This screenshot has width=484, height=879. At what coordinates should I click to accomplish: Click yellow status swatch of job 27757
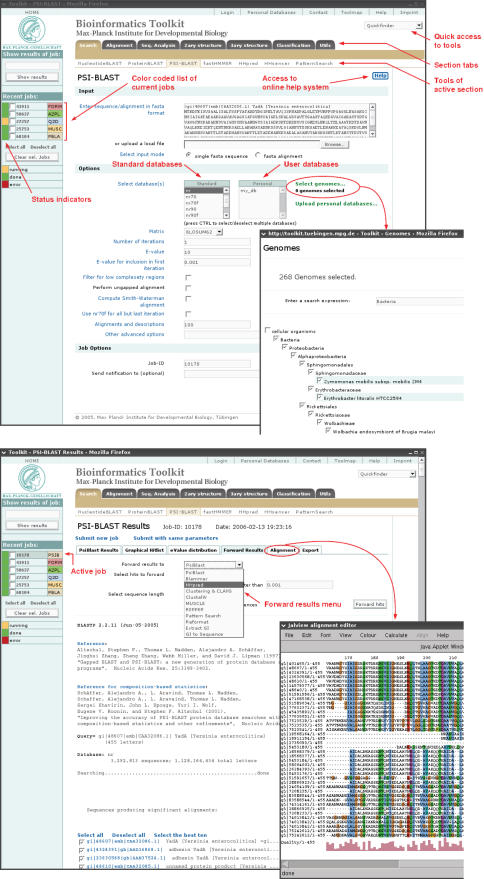click(x=6, y=121)
